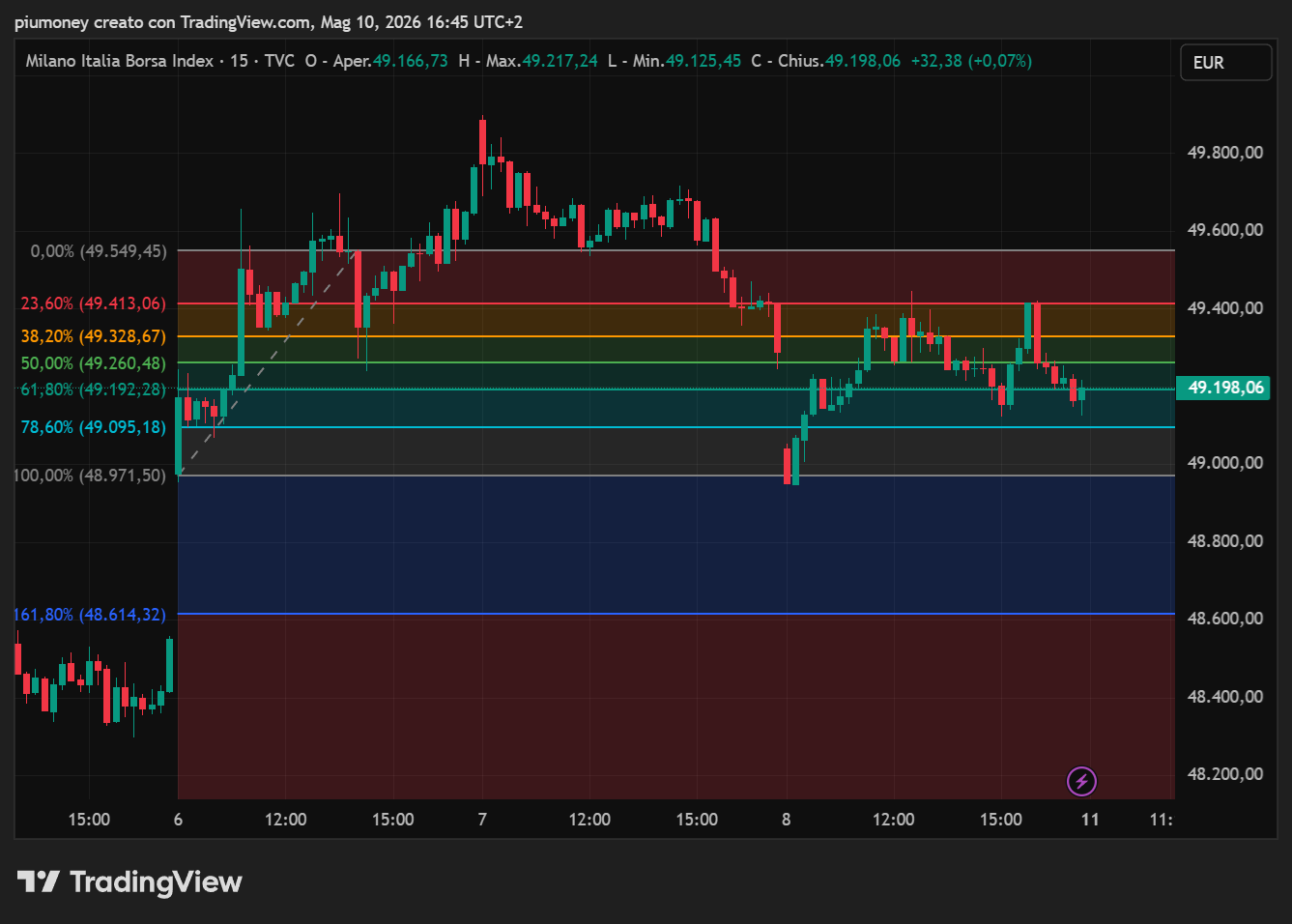This screenshot has height=924, width=1292.
Task: Click the Max. high value 49.217,24
Action: point(560,61)
